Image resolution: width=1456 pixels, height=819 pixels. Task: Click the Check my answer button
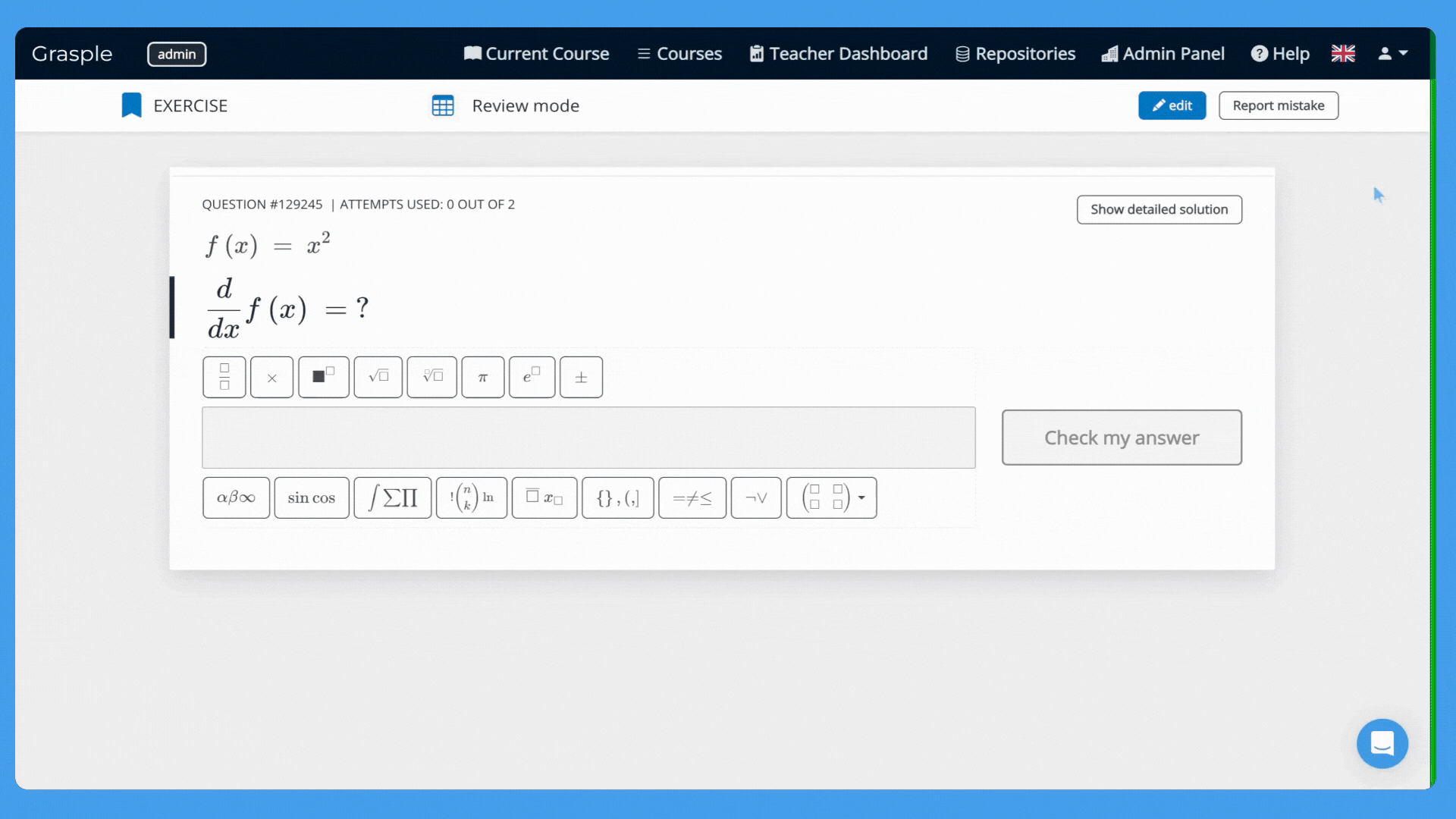[x=1121, y=438]
